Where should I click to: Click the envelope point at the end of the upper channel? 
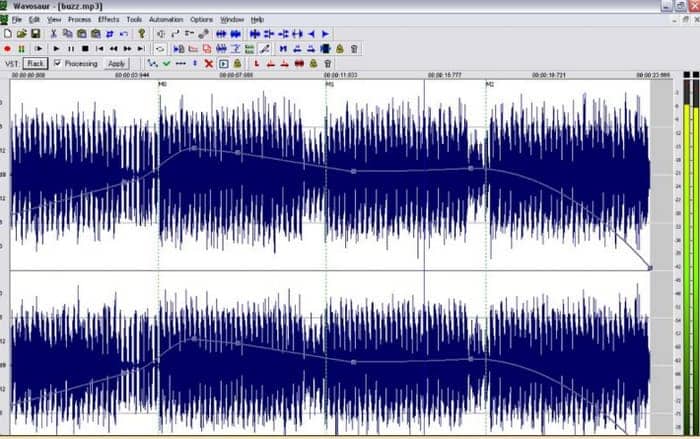pyautogui.click(x=649, y=267)
